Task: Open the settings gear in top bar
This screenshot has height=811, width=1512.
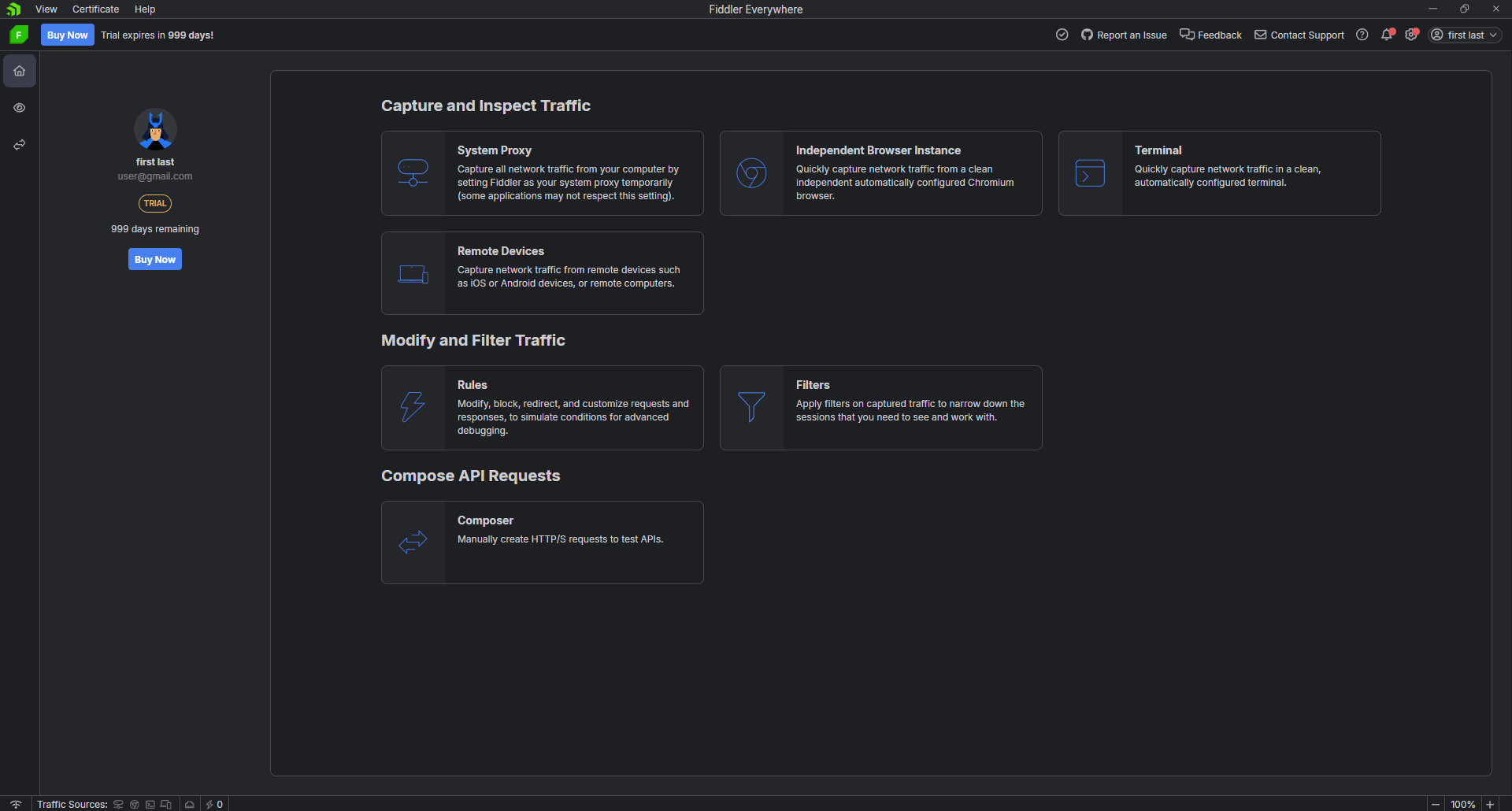Action: [1412, 35]
